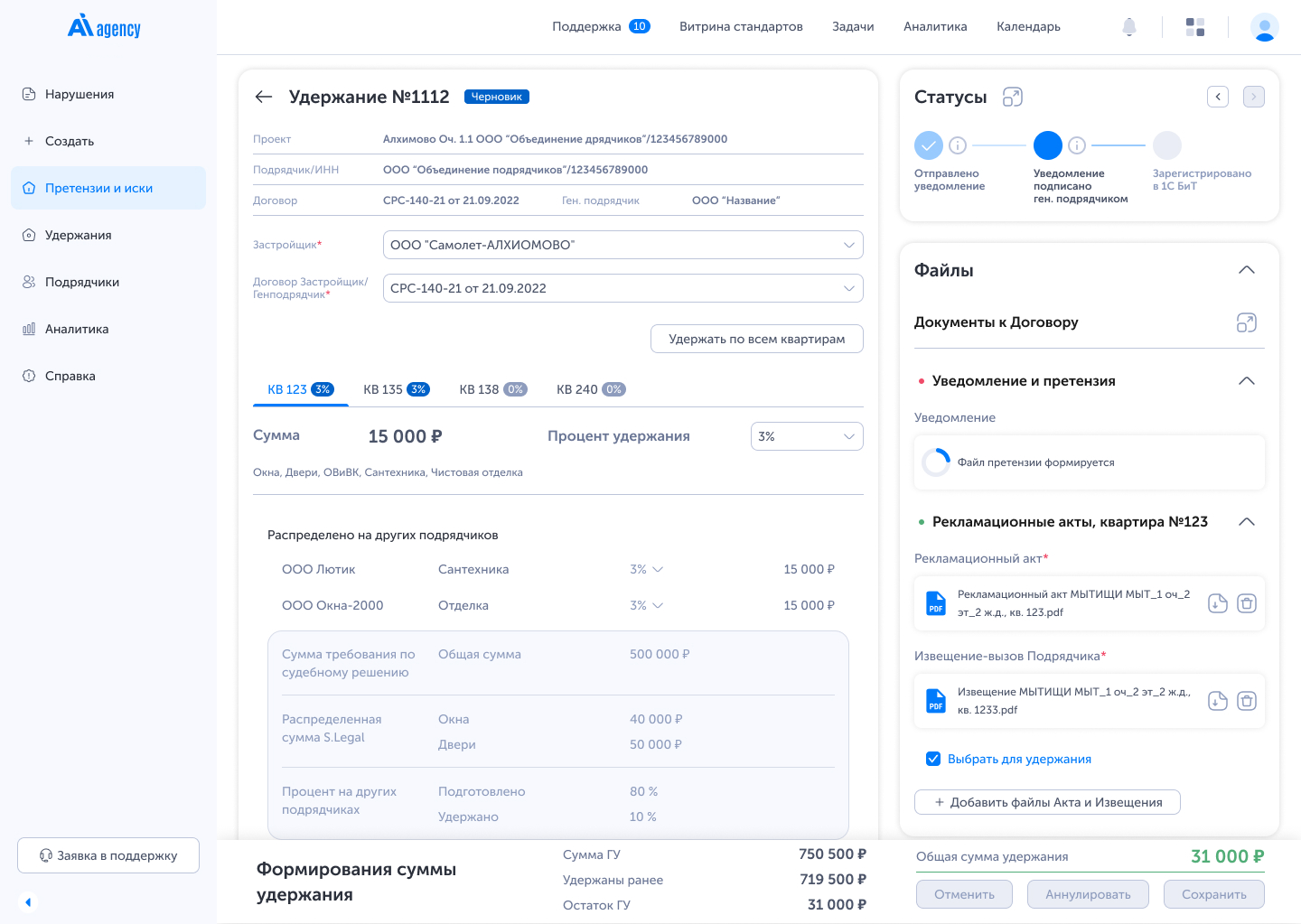Download the Рекламационный акт PDF file
The image size is (1301, 924).
[x=1218, y=603]
